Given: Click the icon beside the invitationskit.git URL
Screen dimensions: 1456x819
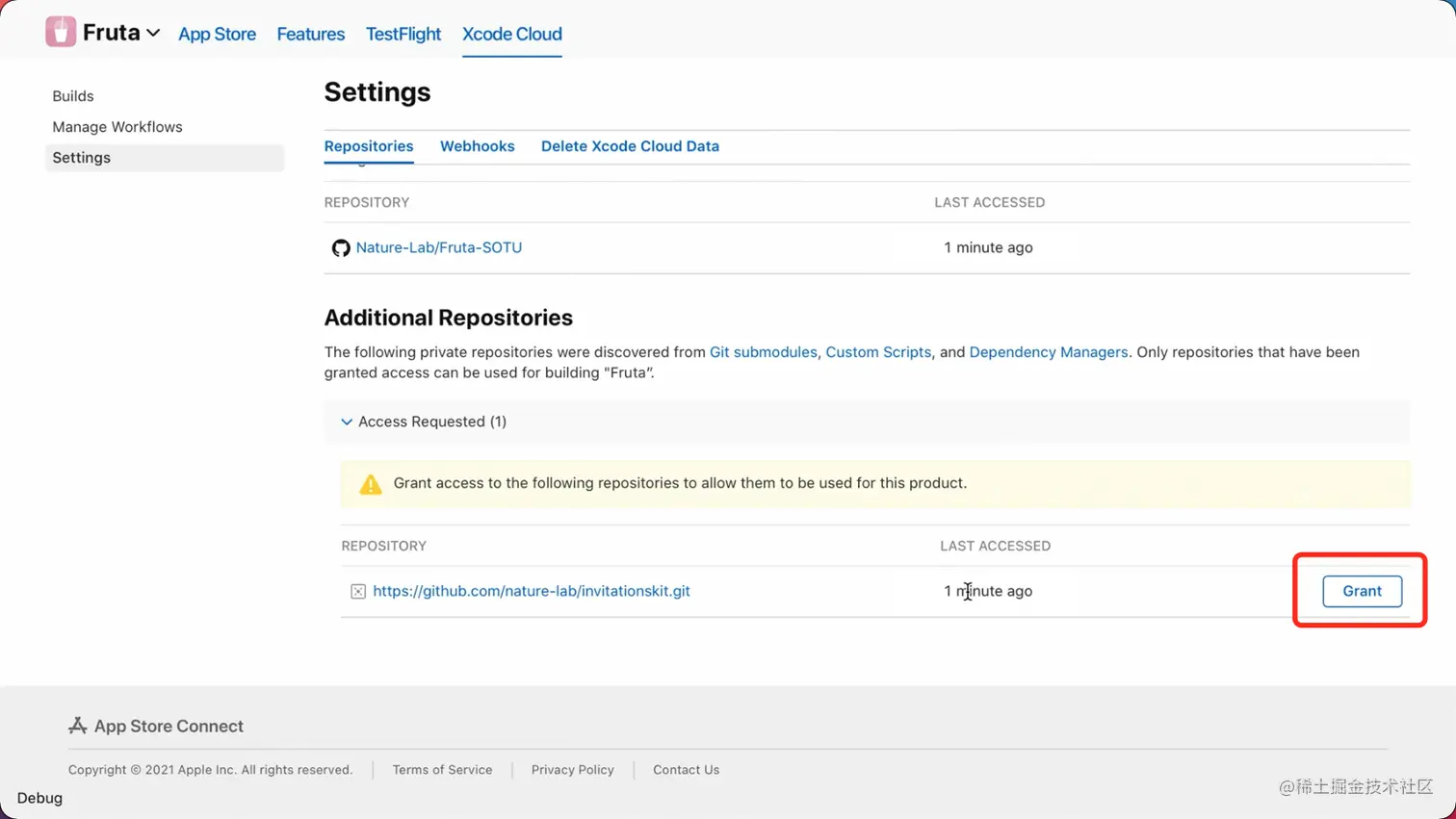Looking at the screenshot, I should click(358, 592).
